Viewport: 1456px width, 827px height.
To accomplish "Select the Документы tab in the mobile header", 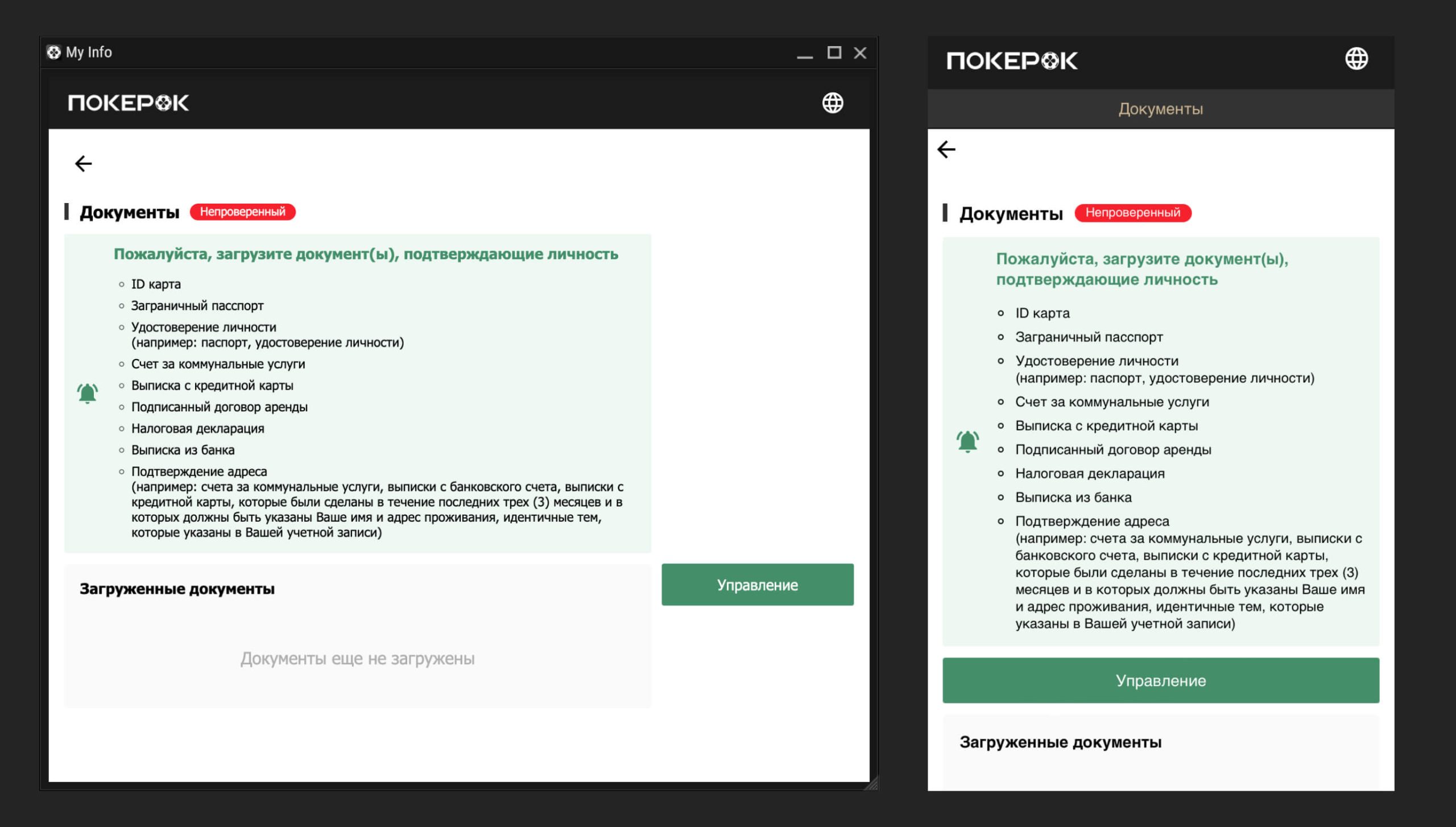I will pyautogui.click(x=1160, y=109).
